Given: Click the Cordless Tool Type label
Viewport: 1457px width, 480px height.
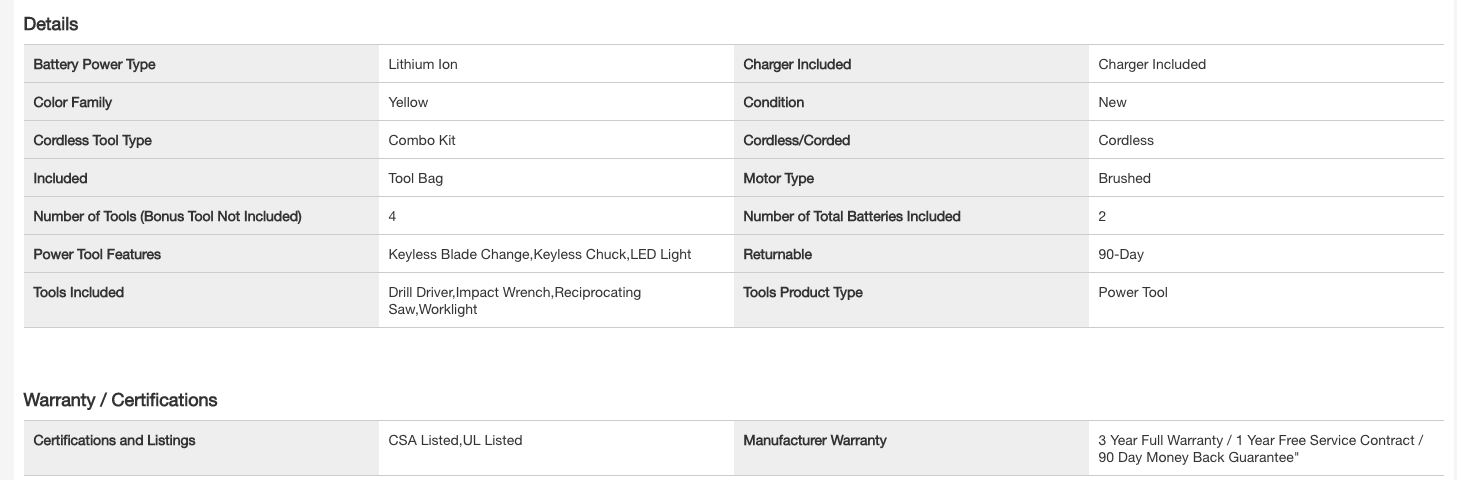Looking at the screenshot, I should click(92, 140).
